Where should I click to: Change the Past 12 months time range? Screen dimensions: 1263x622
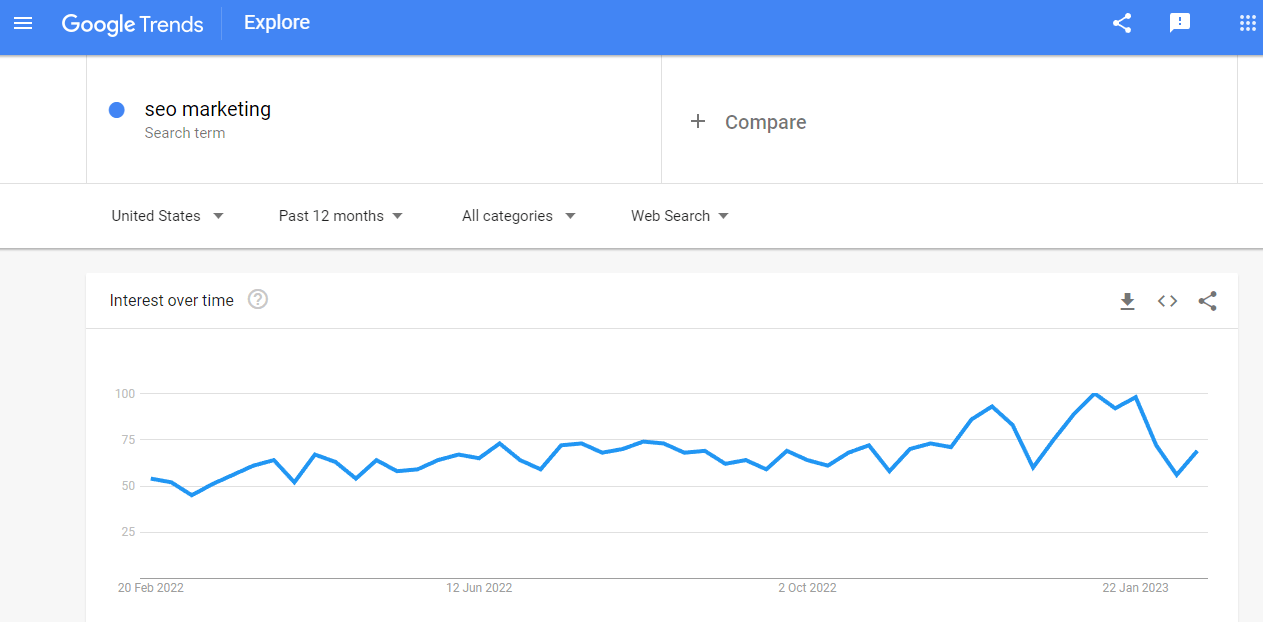pyautogui.click(x=340, y=215)
